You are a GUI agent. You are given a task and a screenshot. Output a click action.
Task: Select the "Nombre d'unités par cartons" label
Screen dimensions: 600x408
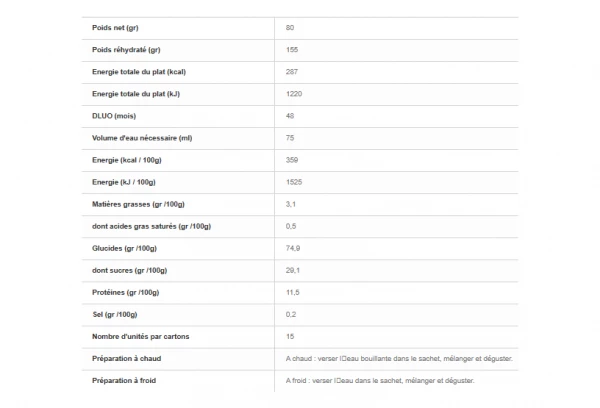pyautogui.click(x=138, y=336)
